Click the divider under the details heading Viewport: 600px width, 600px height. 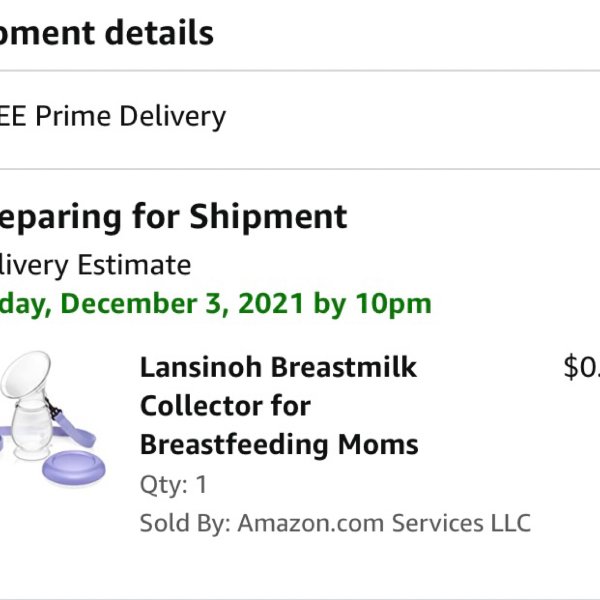(x=300, y=70)
